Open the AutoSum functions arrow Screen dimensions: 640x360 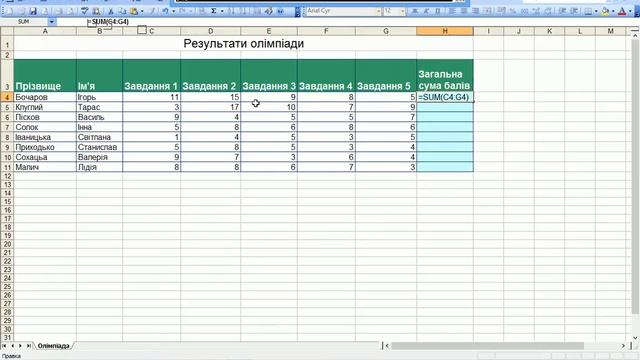tap(222, 11)
